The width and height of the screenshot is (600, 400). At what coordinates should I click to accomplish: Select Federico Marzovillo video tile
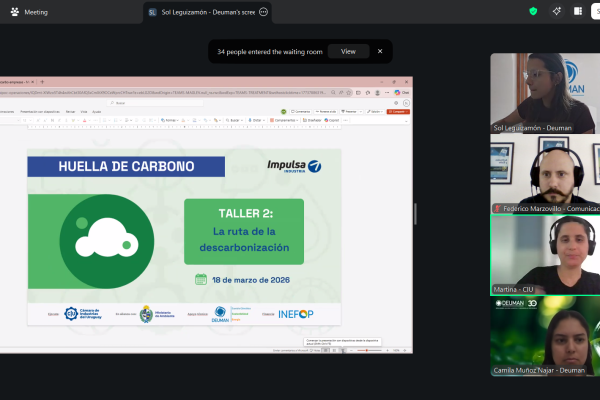[545, 174]
